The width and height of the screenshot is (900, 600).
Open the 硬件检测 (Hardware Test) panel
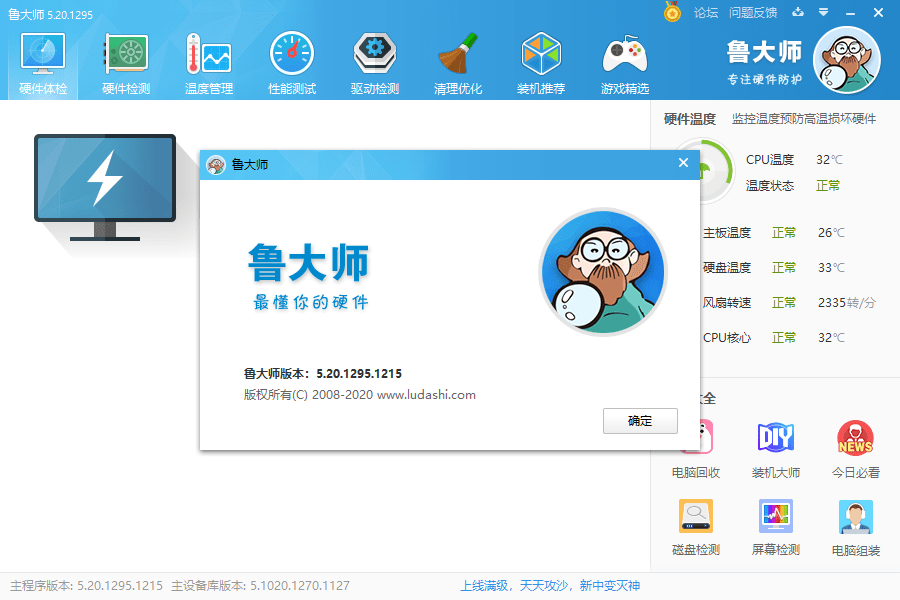point(124,60)
